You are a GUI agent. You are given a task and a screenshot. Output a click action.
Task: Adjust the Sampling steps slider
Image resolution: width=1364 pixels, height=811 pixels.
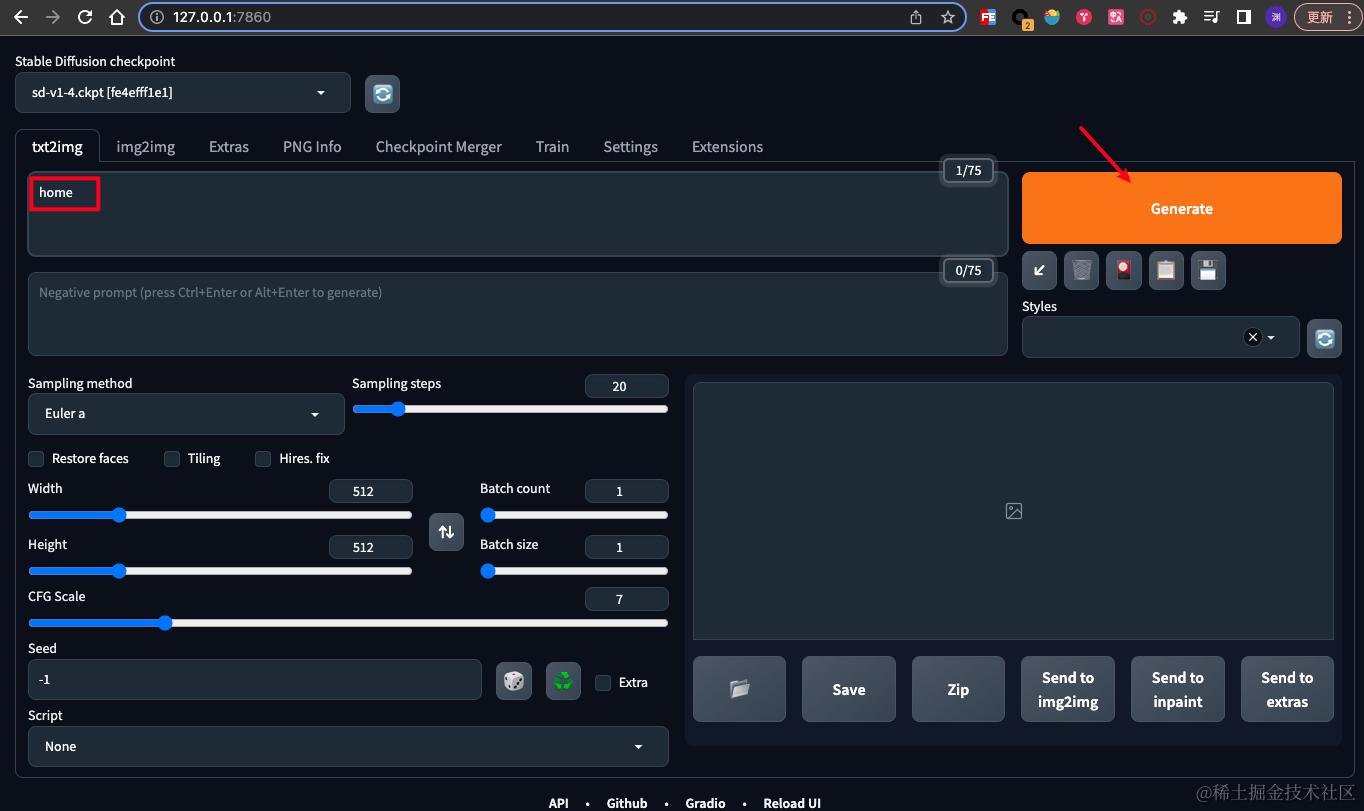(x=510, y=409)
